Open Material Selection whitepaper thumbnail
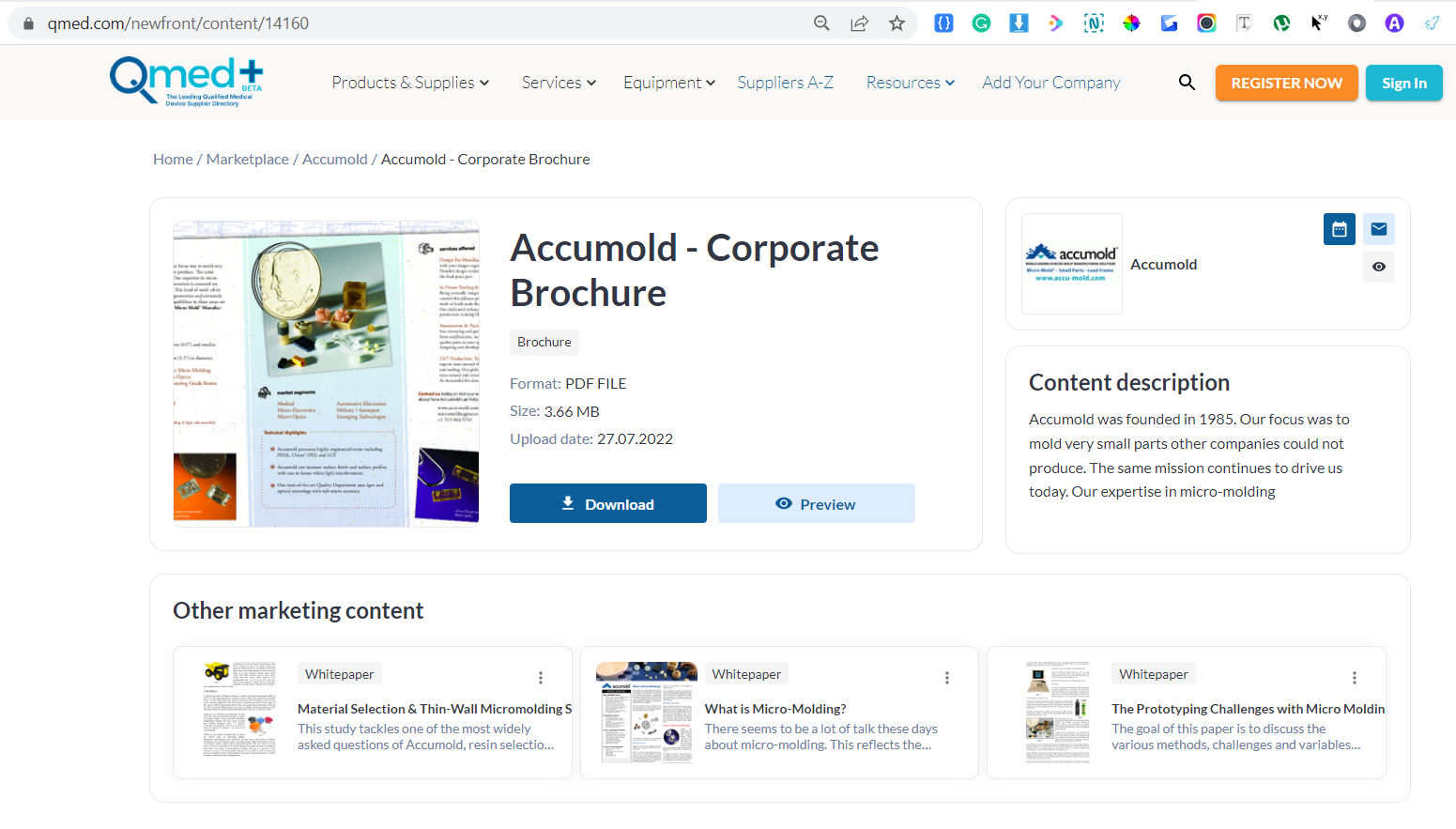Screen dimensions: 1456x829 [x=239, y=712]
